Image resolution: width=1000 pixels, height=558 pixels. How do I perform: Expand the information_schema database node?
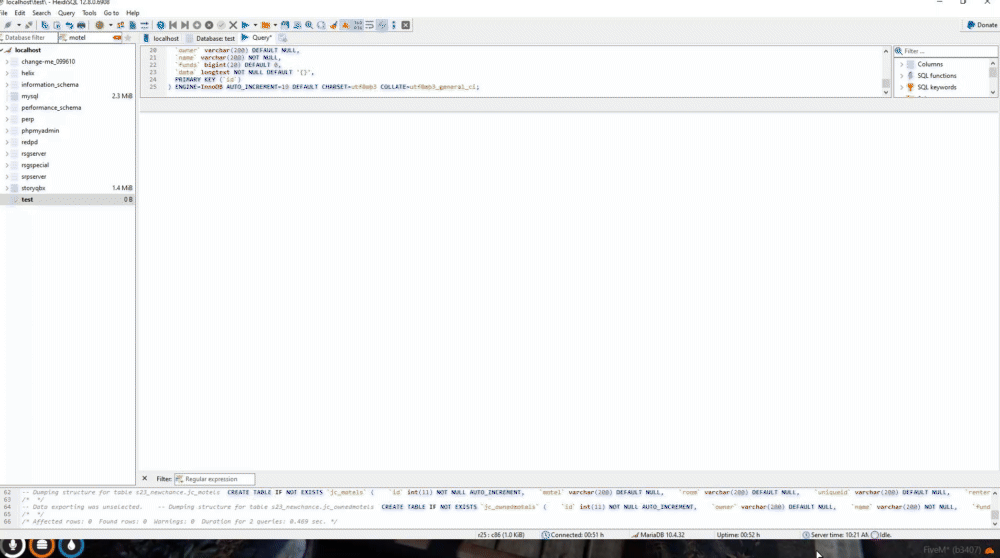[7, 85]
